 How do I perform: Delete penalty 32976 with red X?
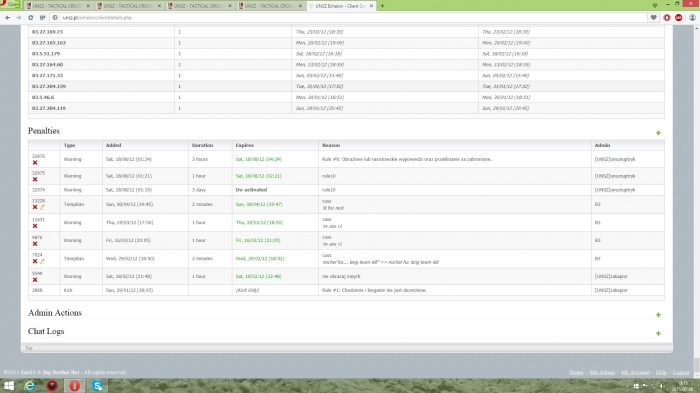(x=35, y=163)
